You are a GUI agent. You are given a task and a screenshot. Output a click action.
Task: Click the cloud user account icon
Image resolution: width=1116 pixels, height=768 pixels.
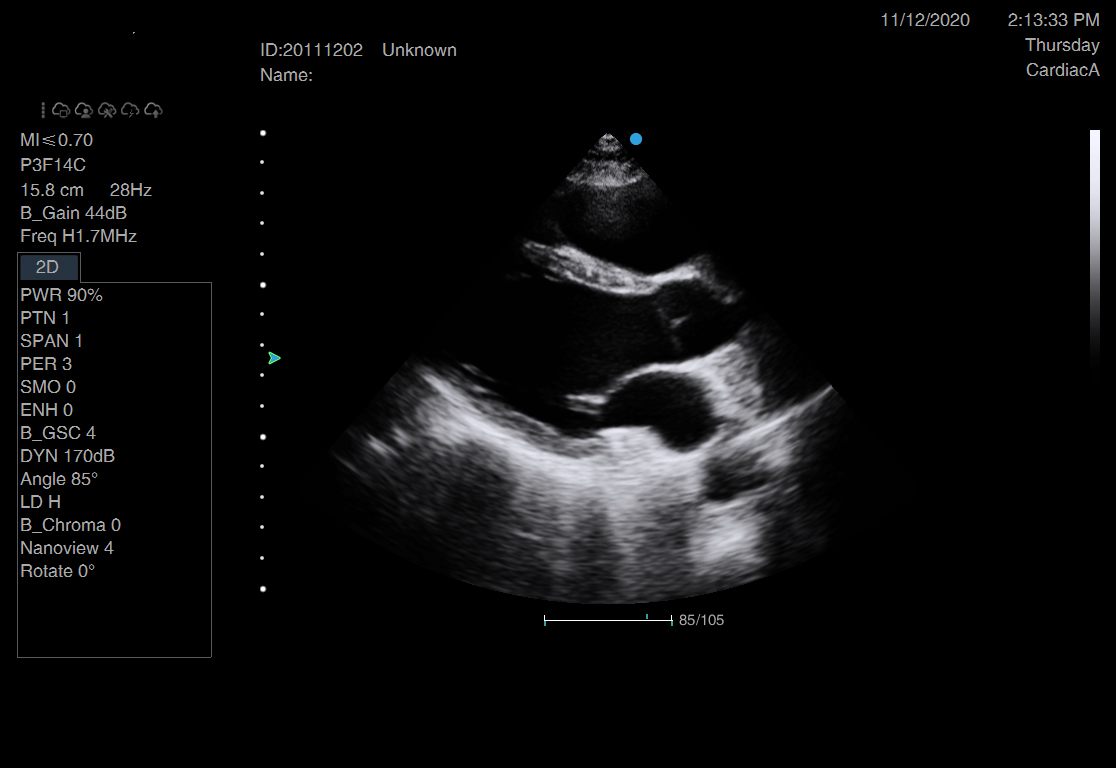click(x=84, y=110)
